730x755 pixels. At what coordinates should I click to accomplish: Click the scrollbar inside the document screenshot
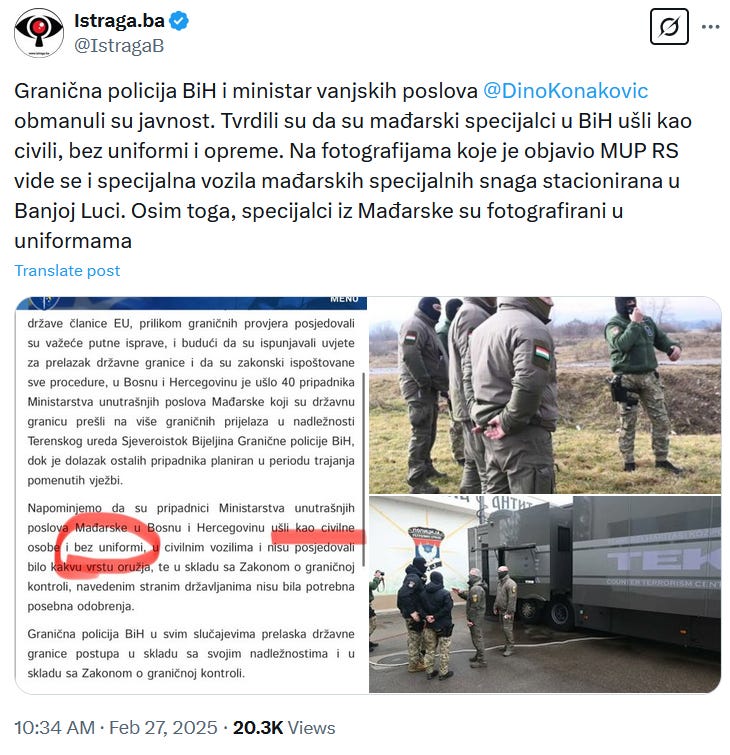pos(363,469)
